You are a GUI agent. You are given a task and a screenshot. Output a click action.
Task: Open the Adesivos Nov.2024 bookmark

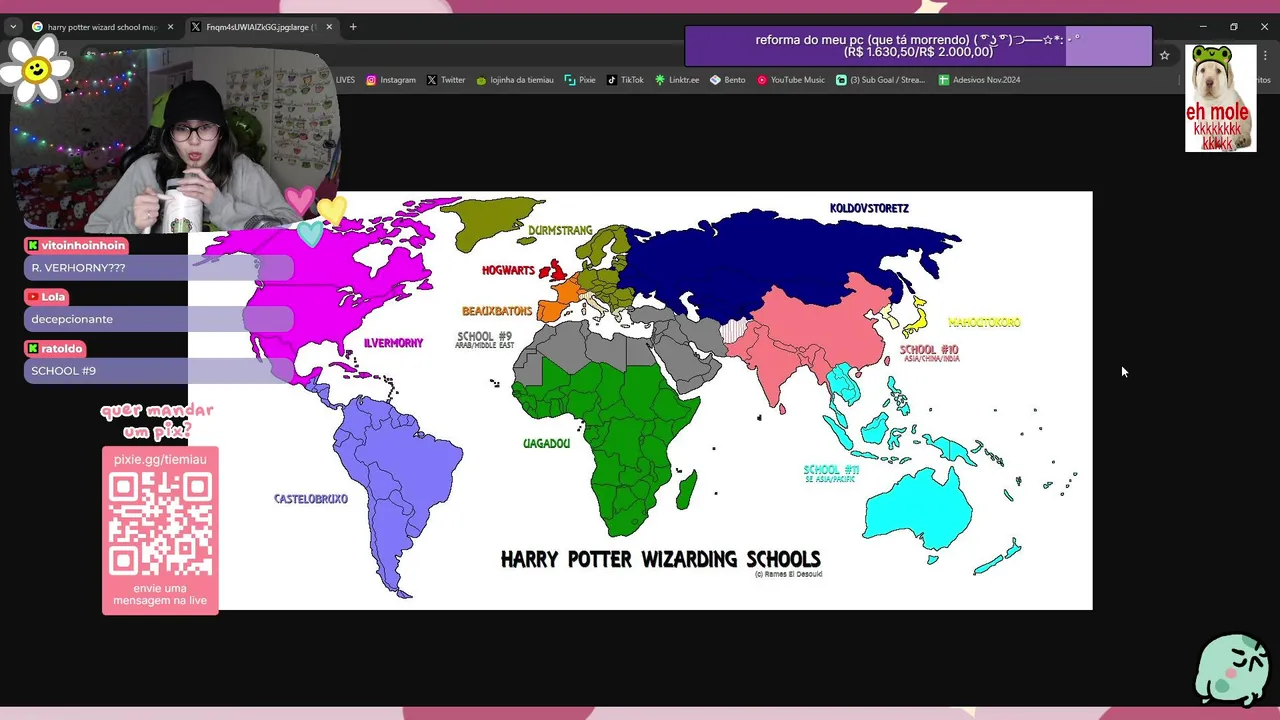[979, 80]
